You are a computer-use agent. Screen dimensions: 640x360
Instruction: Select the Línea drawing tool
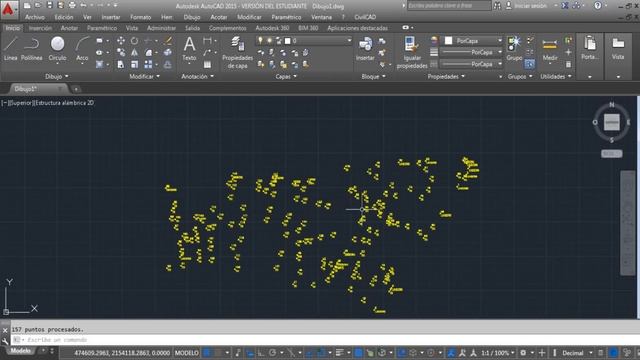coord(11,48)
